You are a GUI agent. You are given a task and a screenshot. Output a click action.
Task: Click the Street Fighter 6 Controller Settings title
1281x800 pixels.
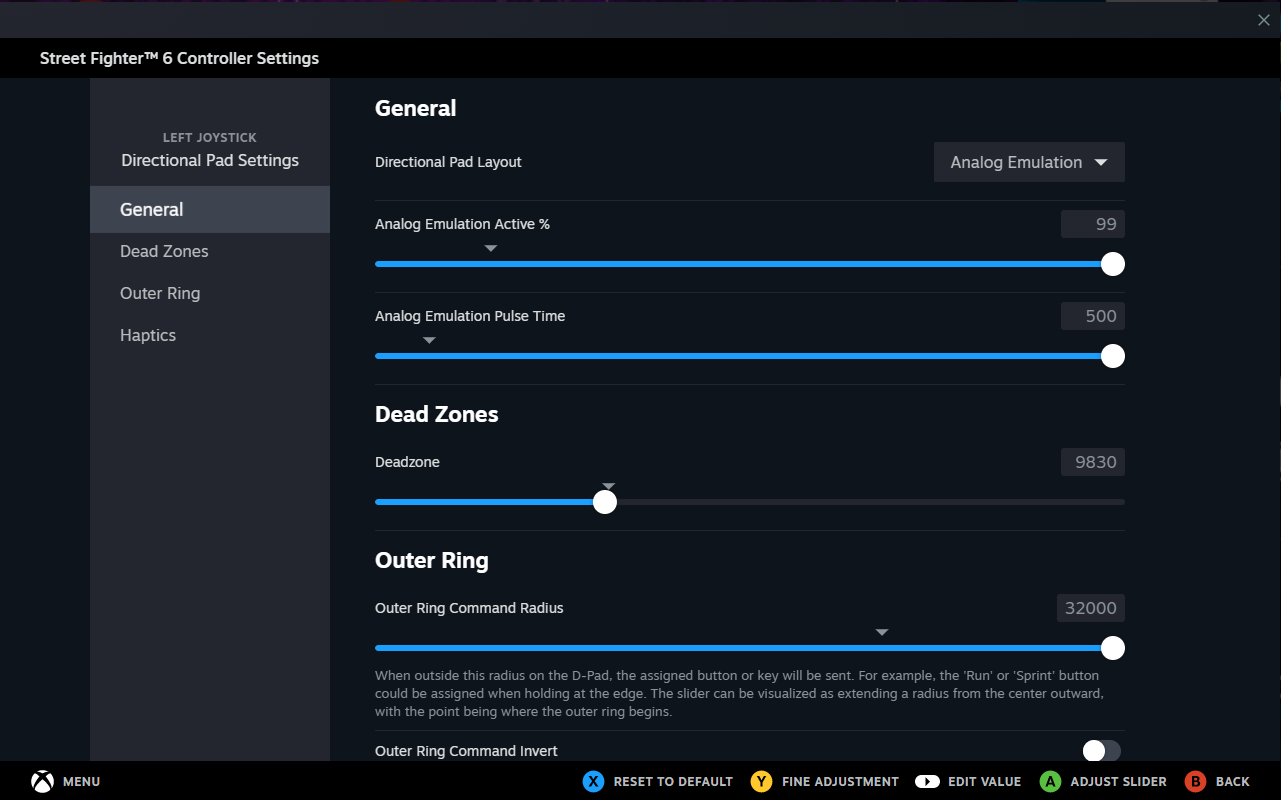[179, 58]
